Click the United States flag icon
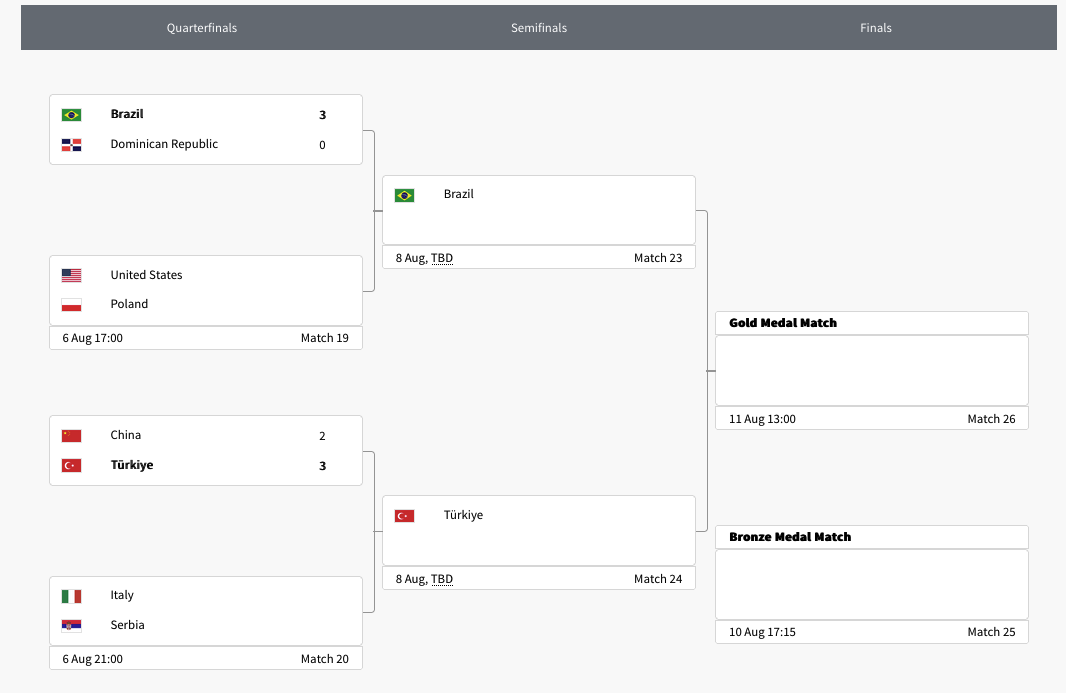1066x693 pixels. click(x=71, y=275)
